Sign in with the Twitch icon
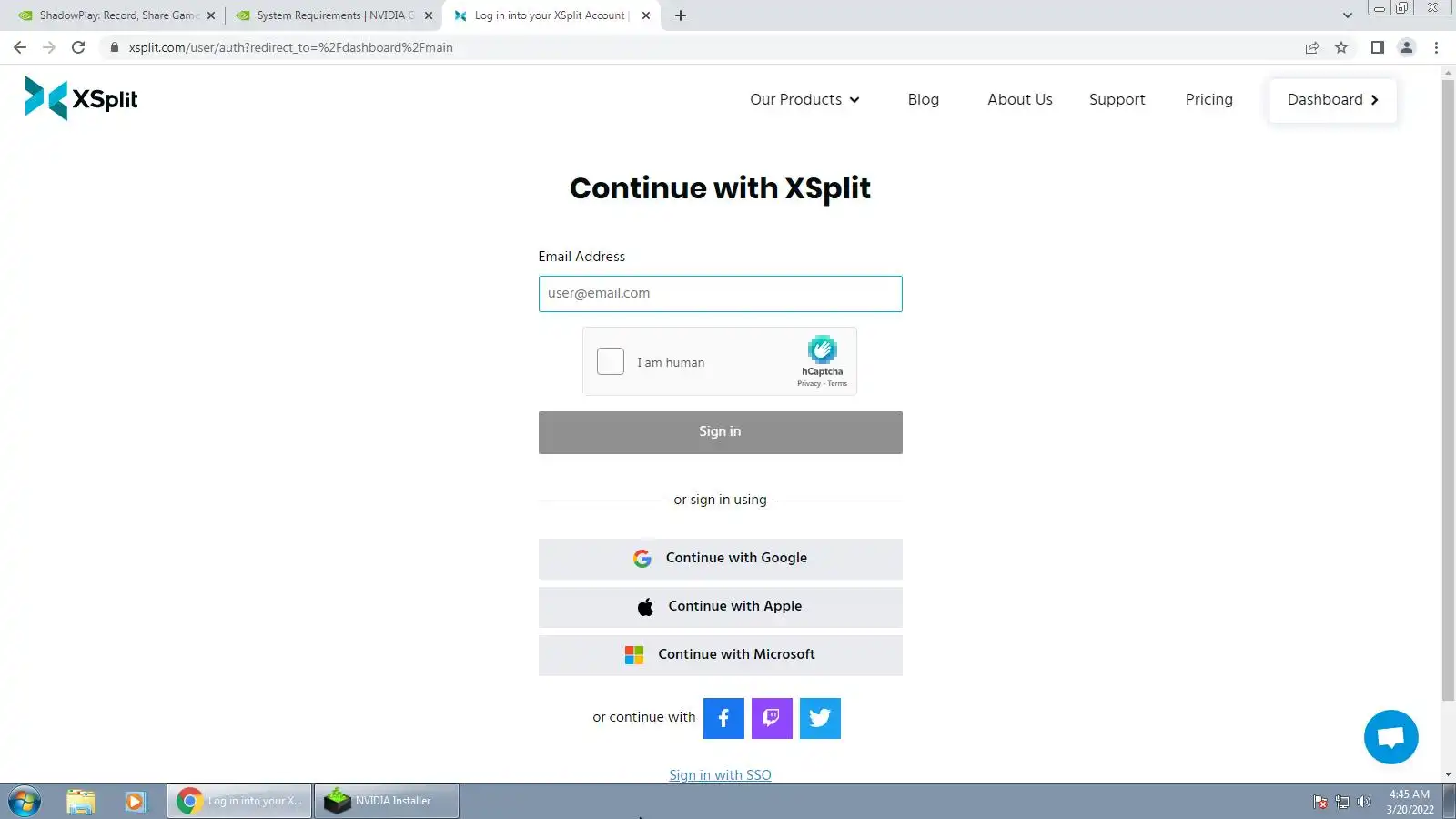1456x819 pixels. pos(772,718)
